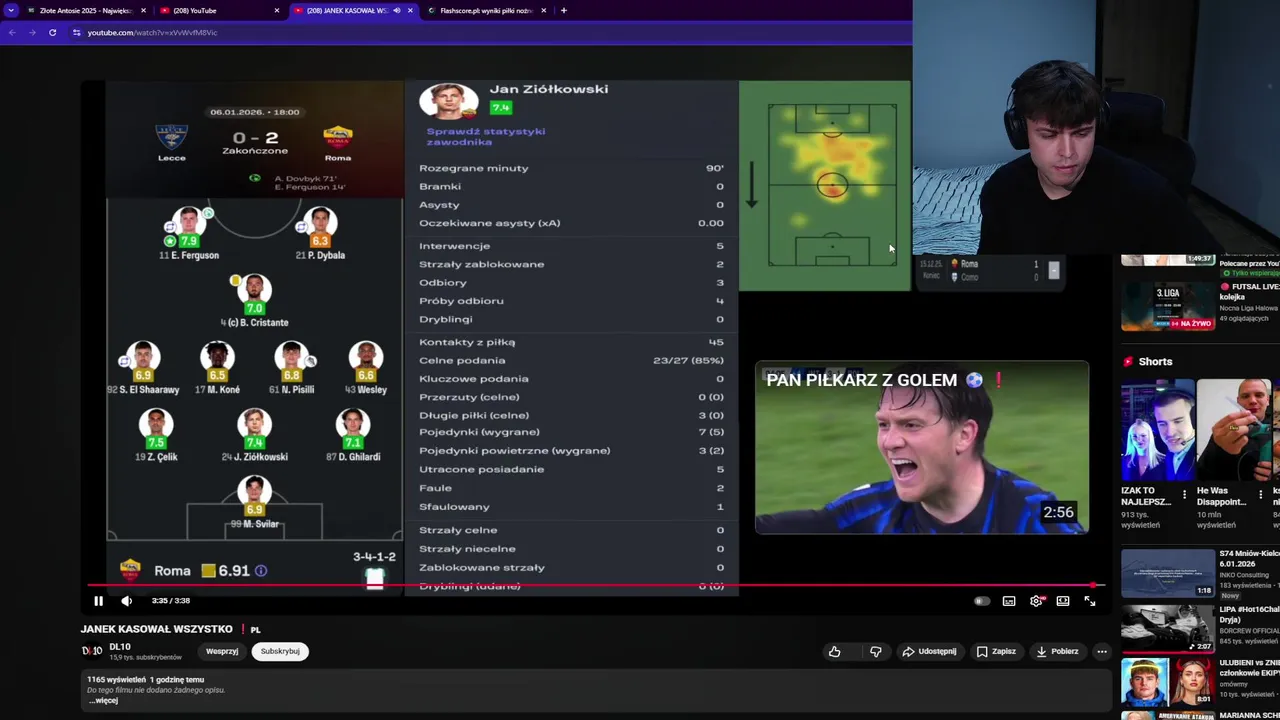This screenshot has width=1280, height=720.
Task: Click Sprawdź statystyki zawodnika link
Action: click(x=486, y=136)
